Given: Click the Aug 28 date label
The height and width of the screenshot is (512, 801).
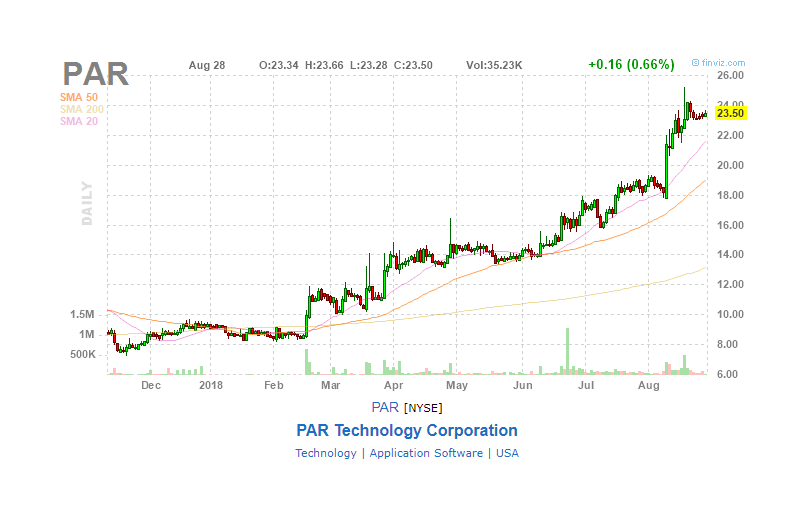Looking at the screenshot, I should click(207, 65).
